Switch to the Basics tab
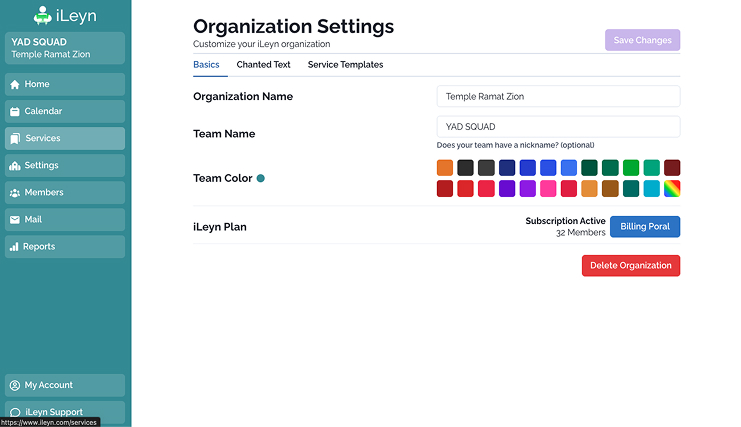Screen dimensions: 741x427 [206, 65]
